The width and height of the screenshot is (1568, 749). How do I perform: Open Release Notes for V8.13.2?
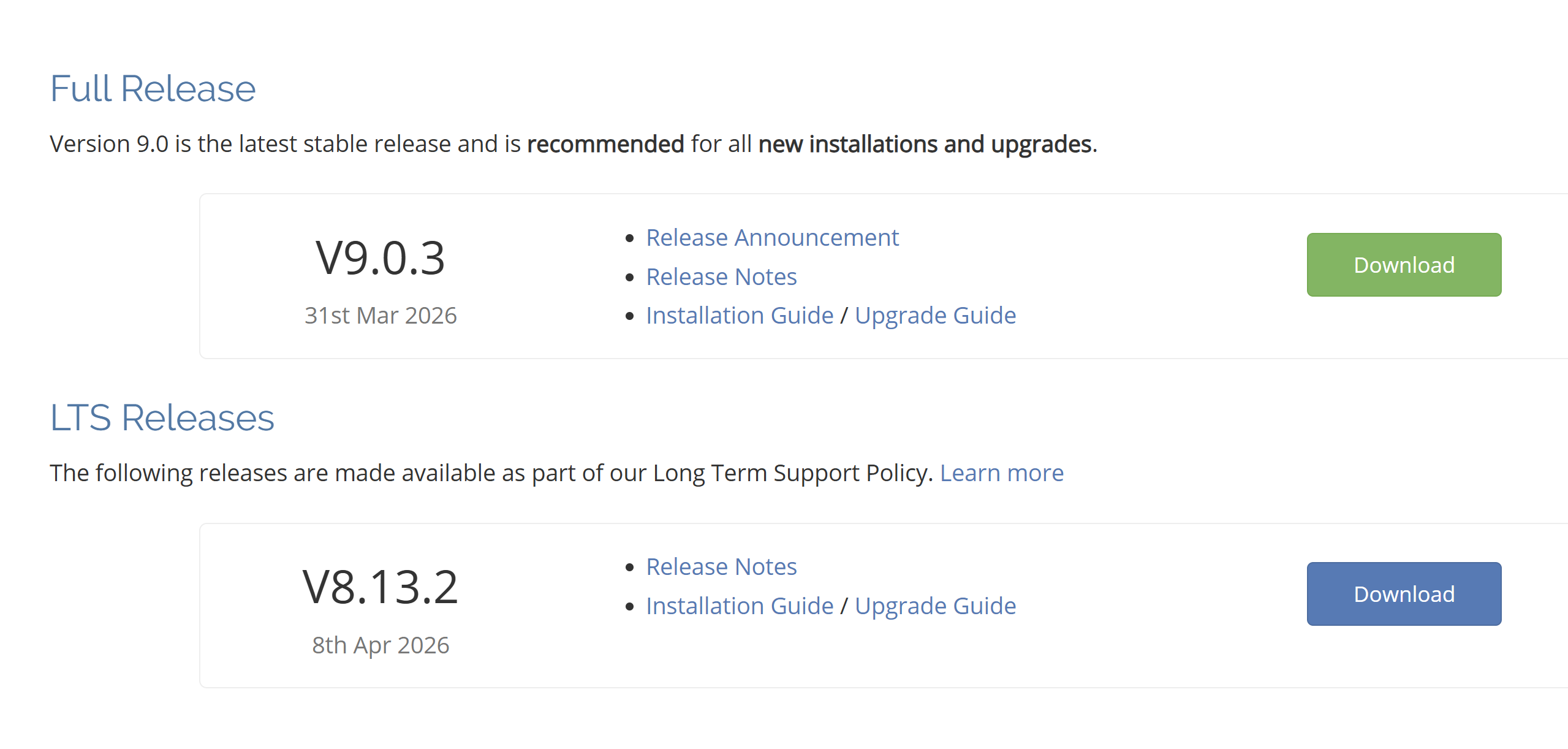(x=721, y=567)
